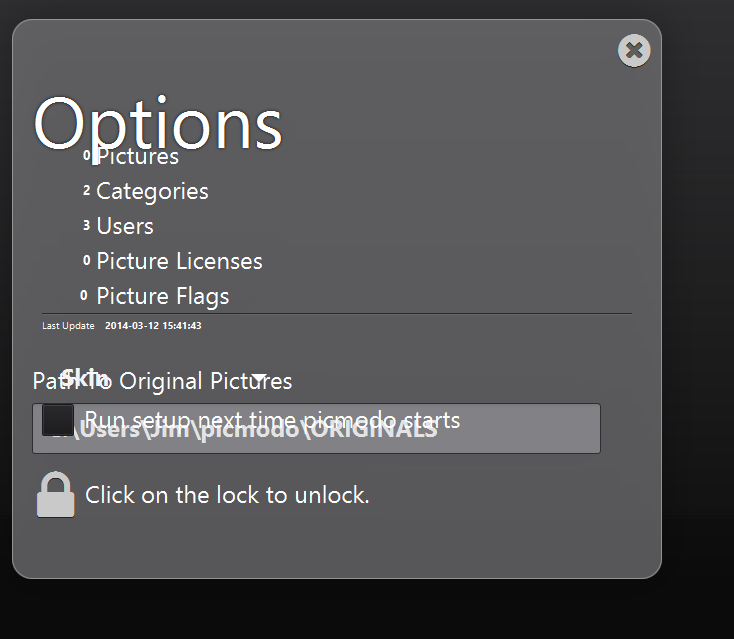
Task: Select the Picture Flags entry
Action: pyautogui.click(x=162, y=296)
